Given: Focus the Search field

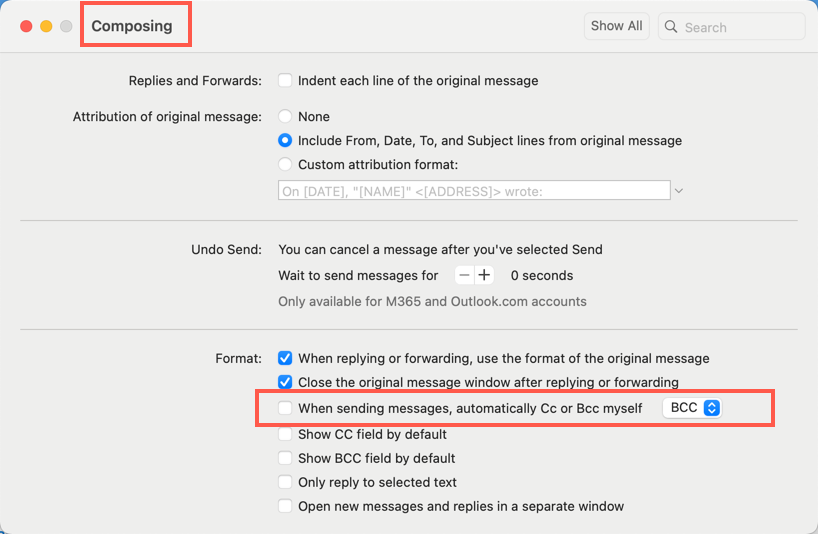Looking at the screenshot, I should pos(731,27).
